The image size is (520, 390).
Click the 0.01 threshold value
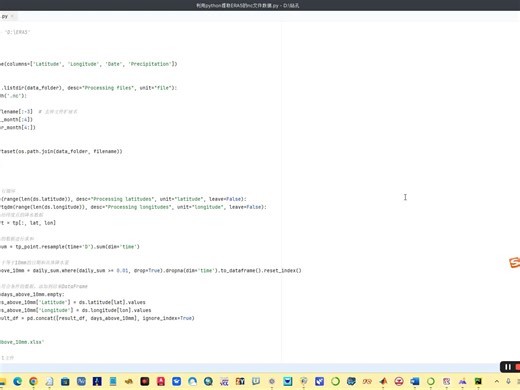[x=122, y=270]
